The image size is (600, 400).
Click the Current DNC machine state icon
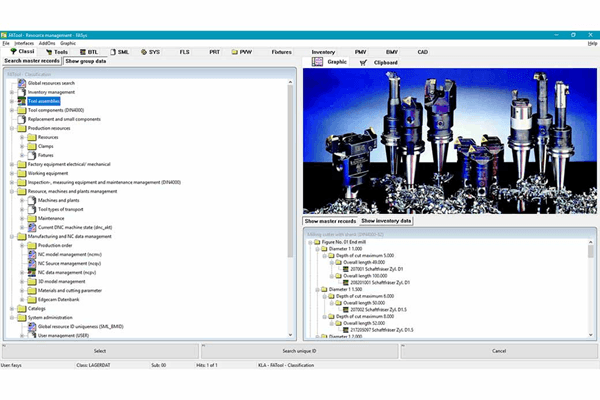coord(32,227)
